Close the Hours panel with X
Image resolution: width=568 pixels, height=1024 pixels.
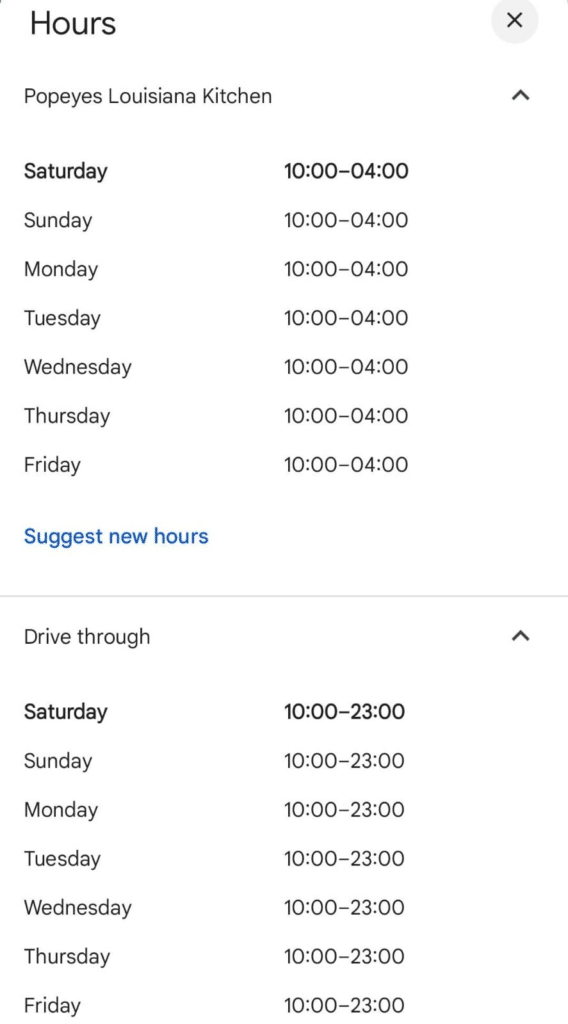point(514,20)
